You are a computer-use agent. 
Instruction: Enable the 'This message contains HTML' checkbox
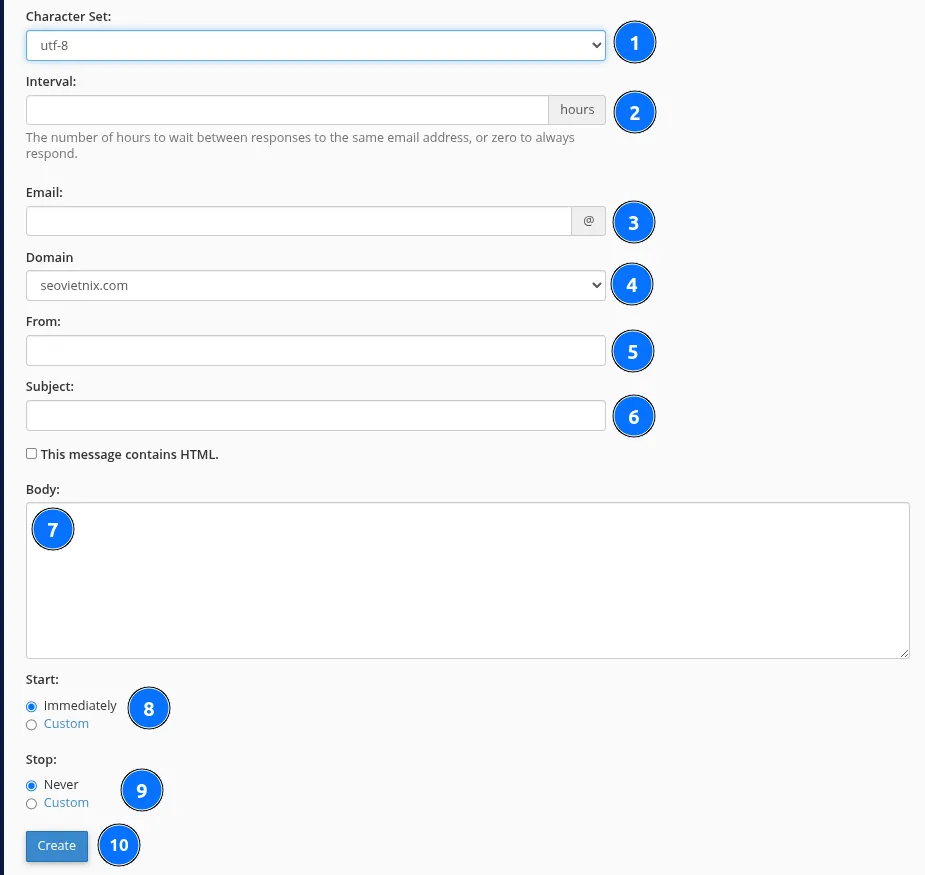tap(31, 453)
